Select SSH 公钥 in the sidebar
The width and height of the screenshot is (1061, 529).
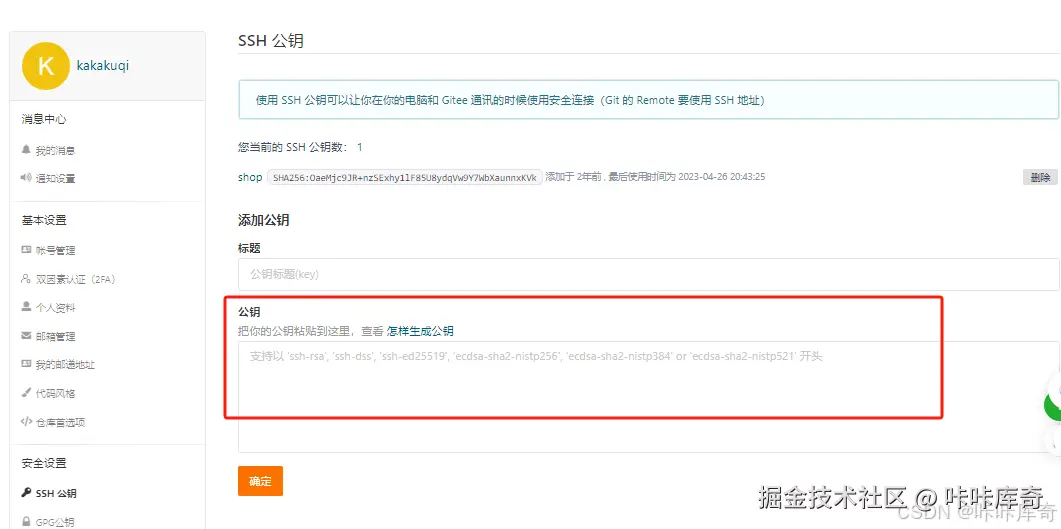click(56, 493)
